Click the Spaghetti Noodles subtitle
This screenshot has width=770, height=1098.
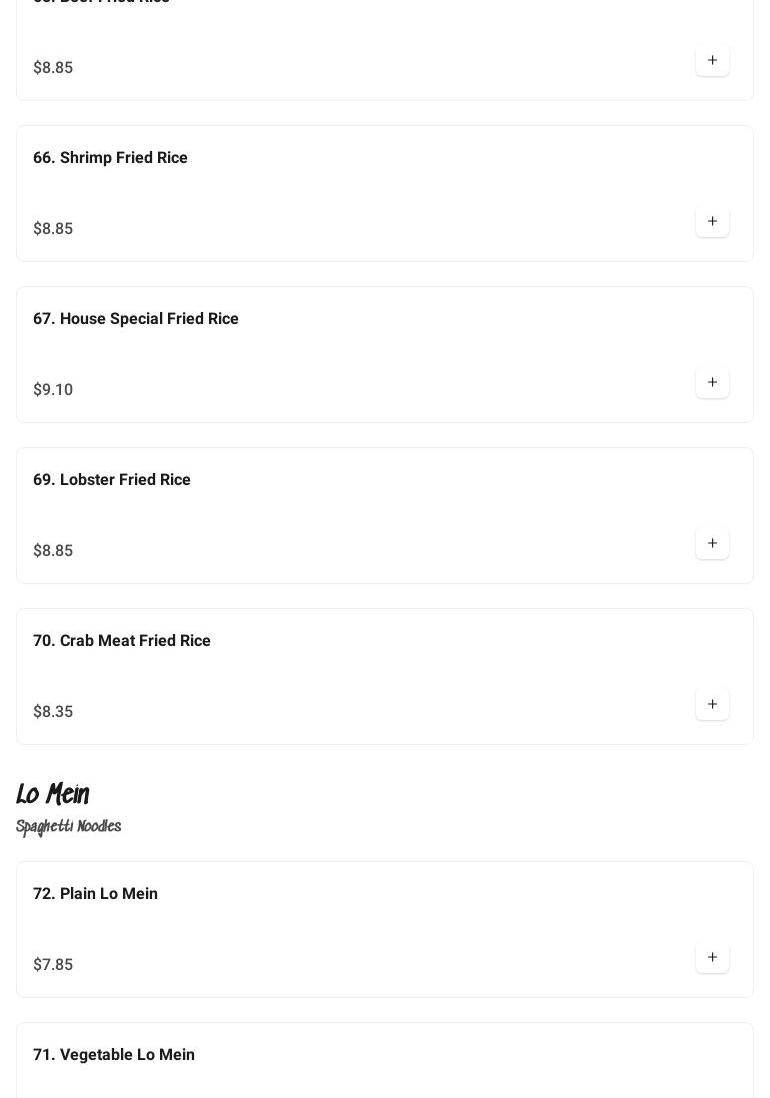click(x=69, y=827)
